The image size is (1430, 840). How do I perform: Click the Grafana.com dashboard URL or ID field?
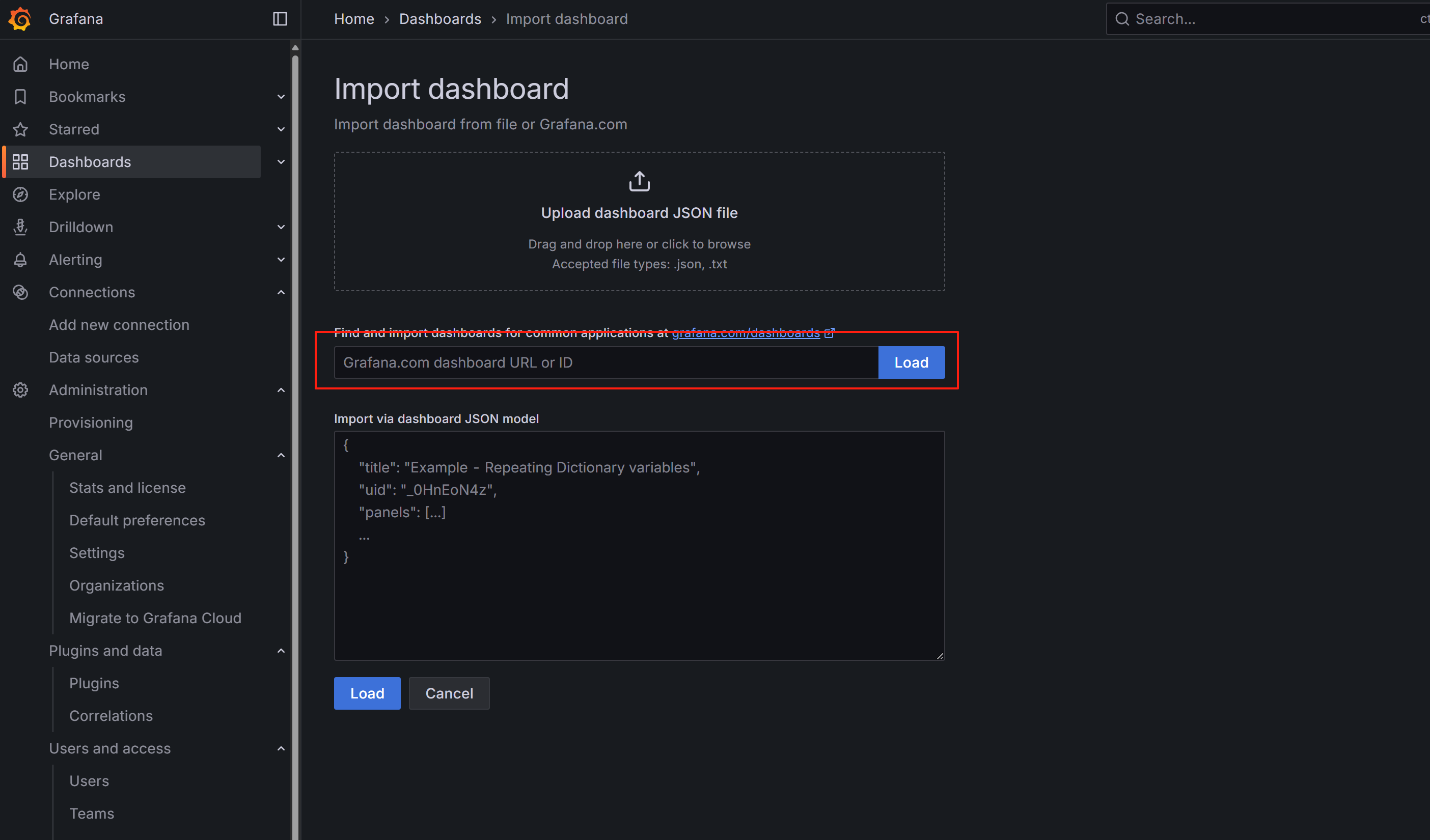[x=606, y=362]
